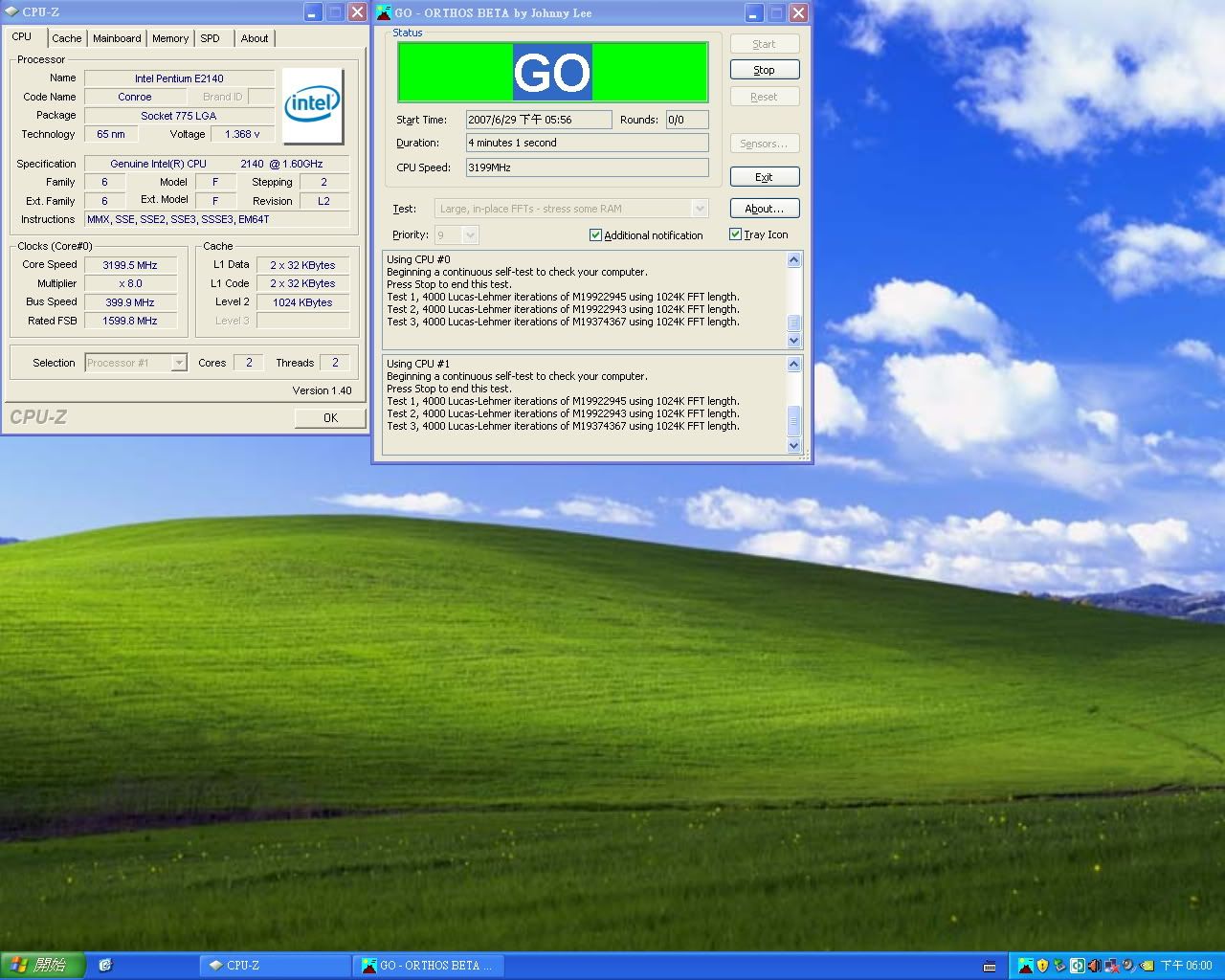
Task: Click the keyboard input method icon on taskbar
Action: coord(990,967)
